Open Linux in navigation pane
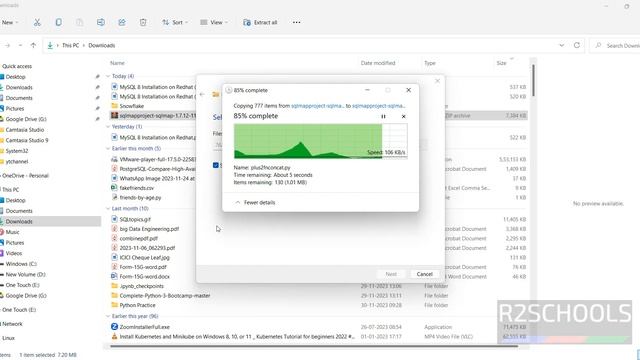This screenshot has height=360, width=640. 8,338
